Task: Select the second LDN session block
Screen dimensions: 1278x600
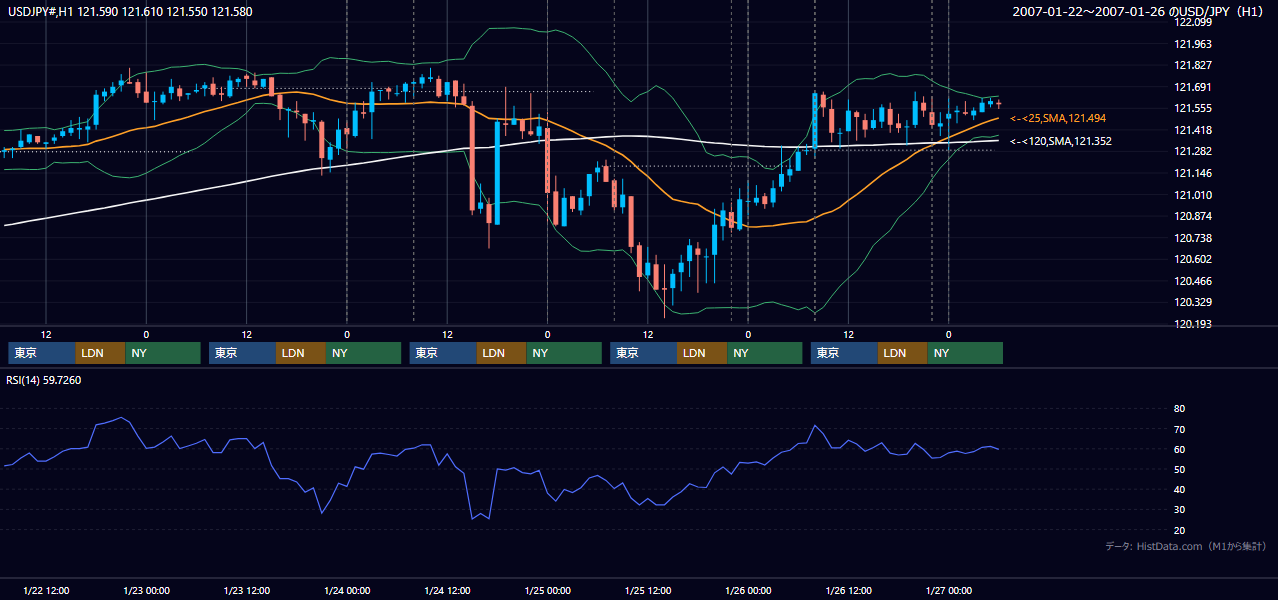Action: 301,353
